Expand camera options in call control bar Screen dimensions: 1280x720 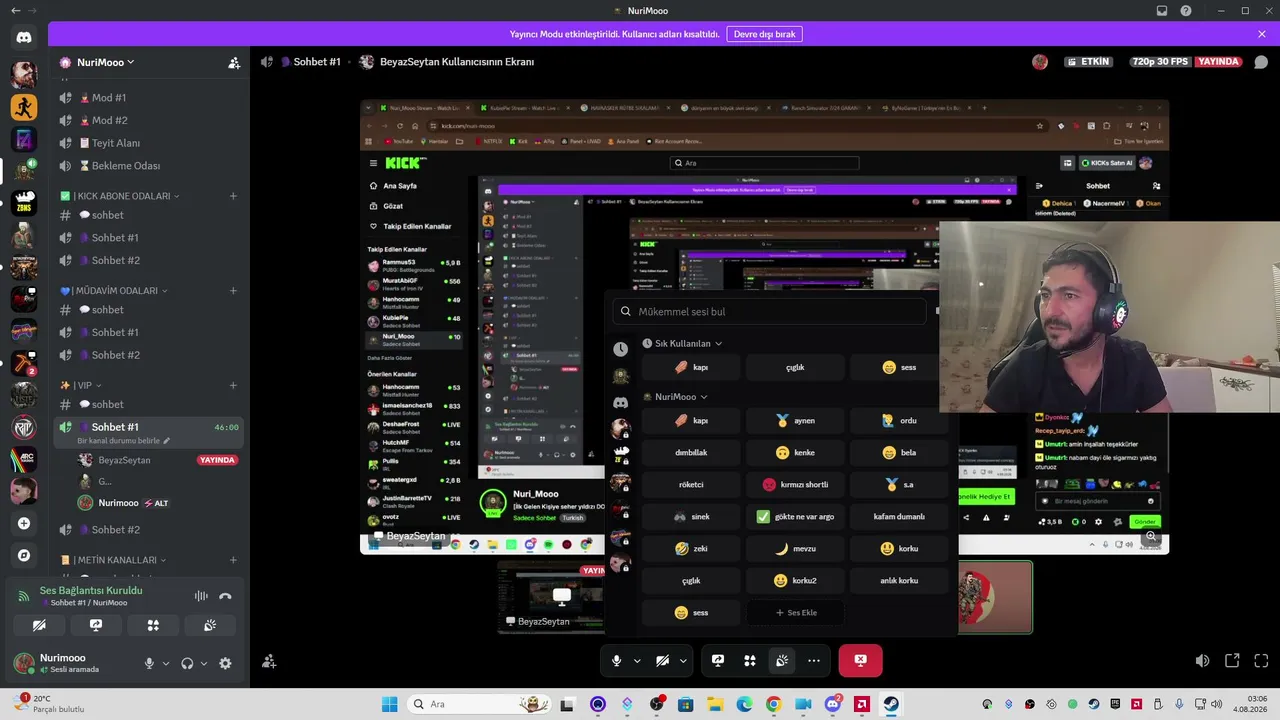[x=683, y=660]
